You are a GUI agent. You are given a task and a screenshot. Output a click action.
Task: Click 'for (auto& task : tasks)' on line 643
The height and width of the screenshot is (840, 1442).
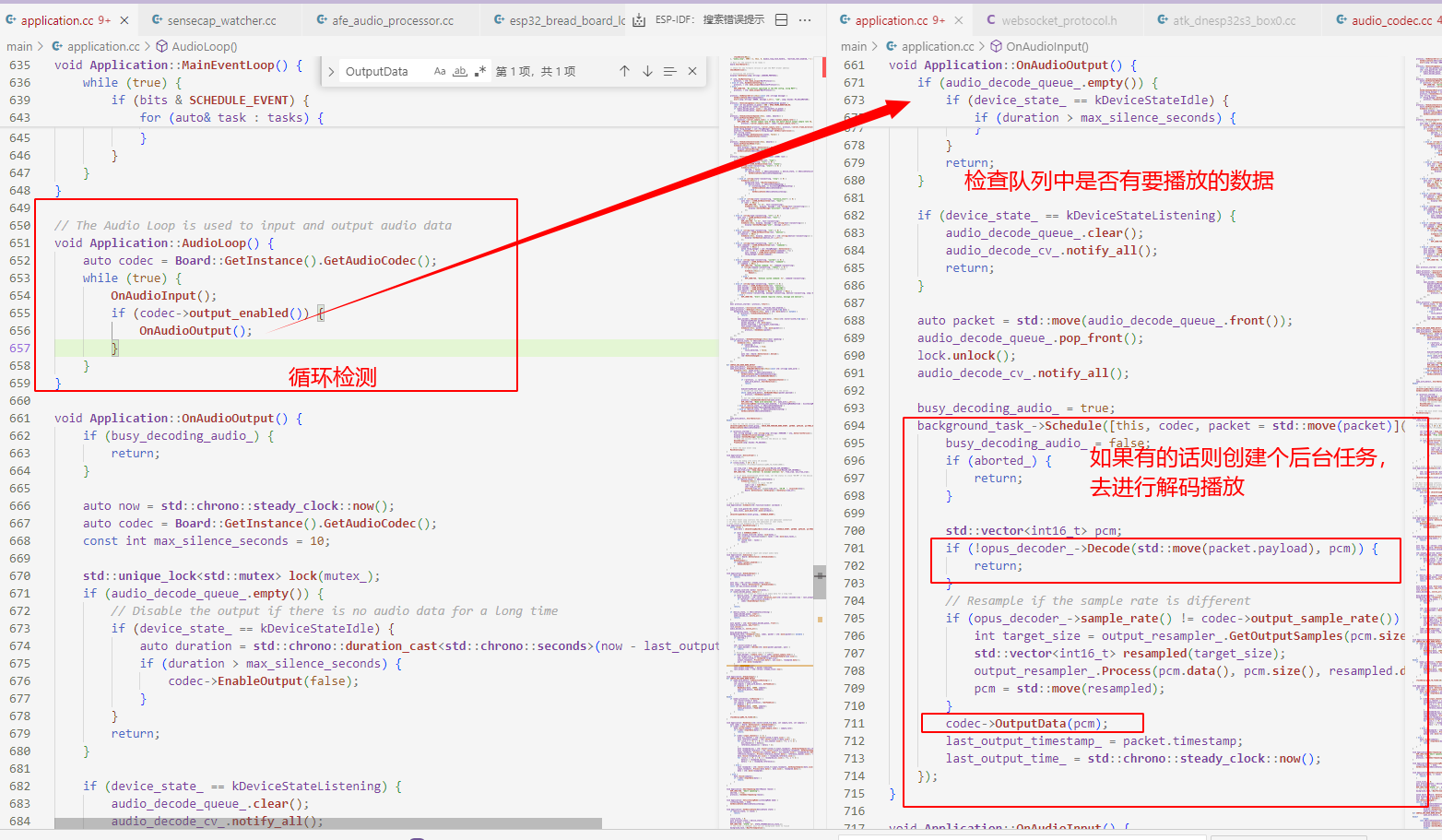[224, 117]
